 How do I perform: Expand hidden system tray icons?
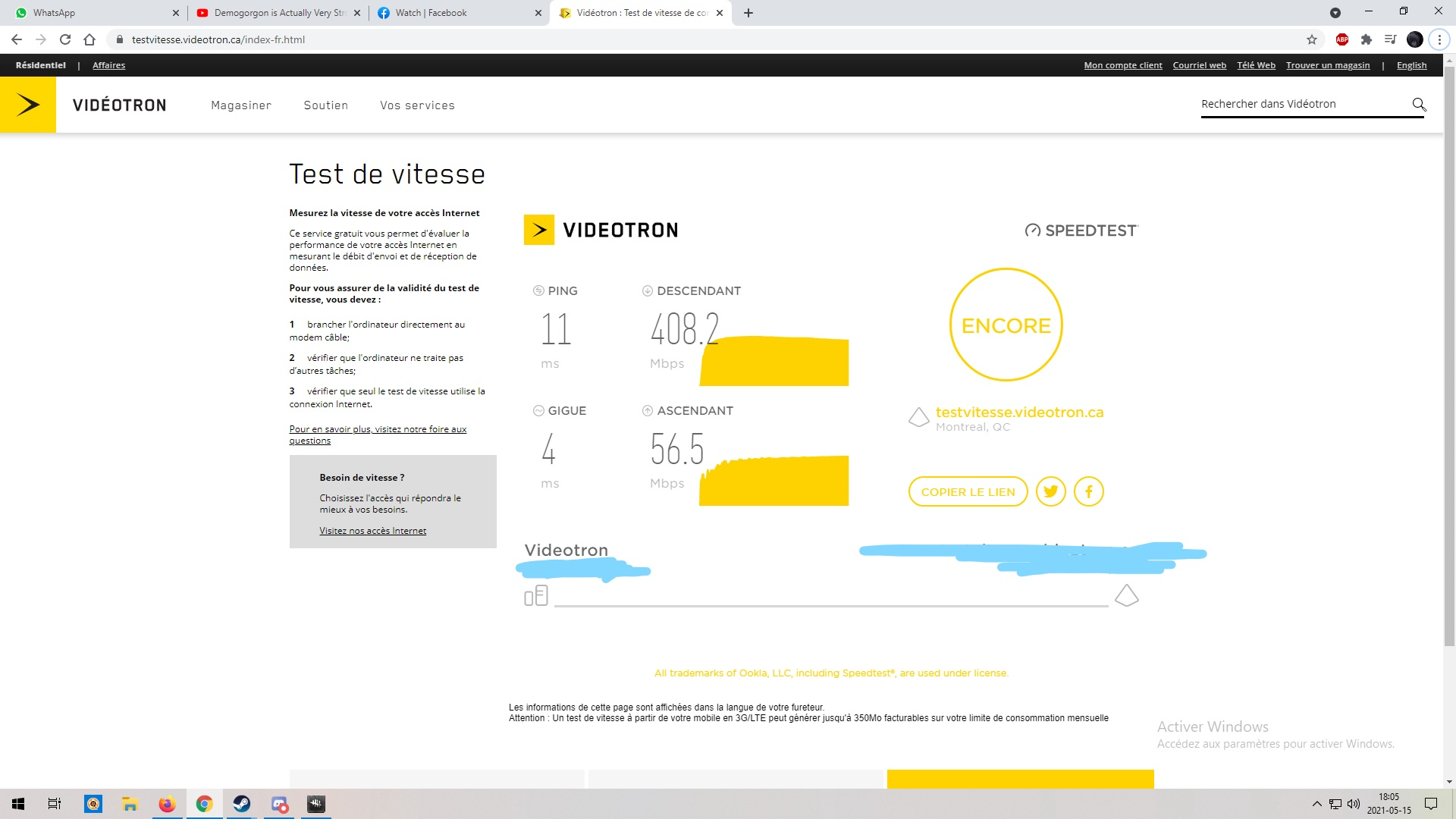tap(1316, 804)
